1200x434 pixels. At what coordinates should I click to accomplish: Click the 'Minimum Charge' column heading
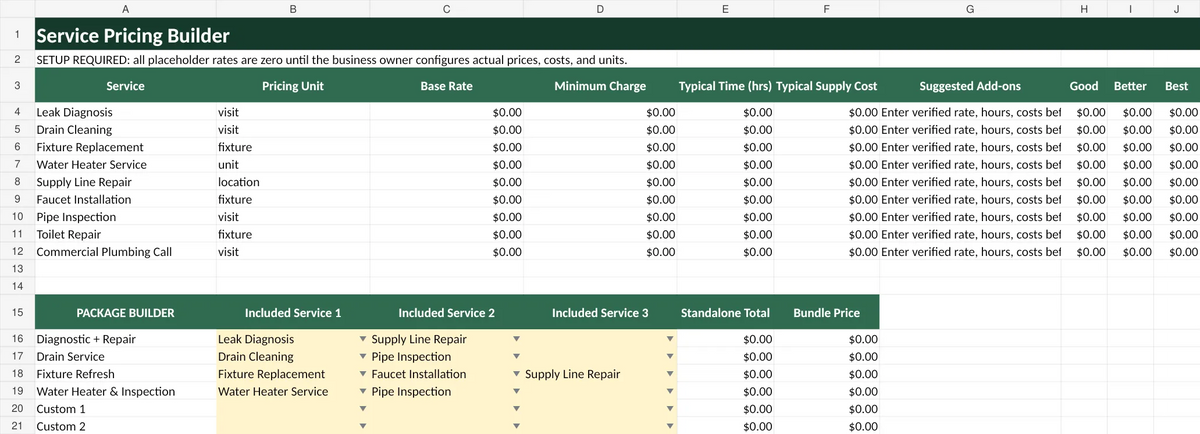[600, 86]
